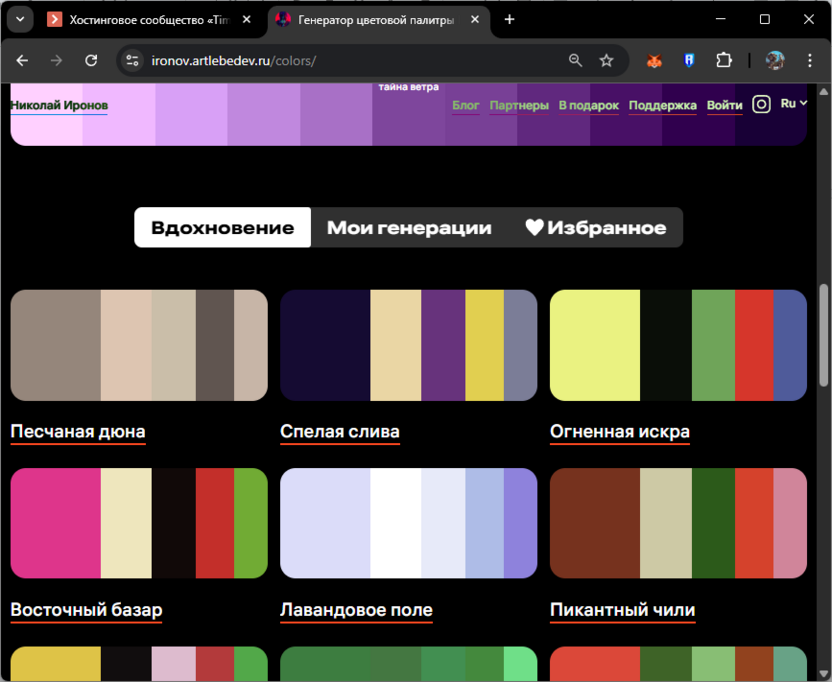Click the Войти login link
The image size is (832, 682).
coord(724,105)
